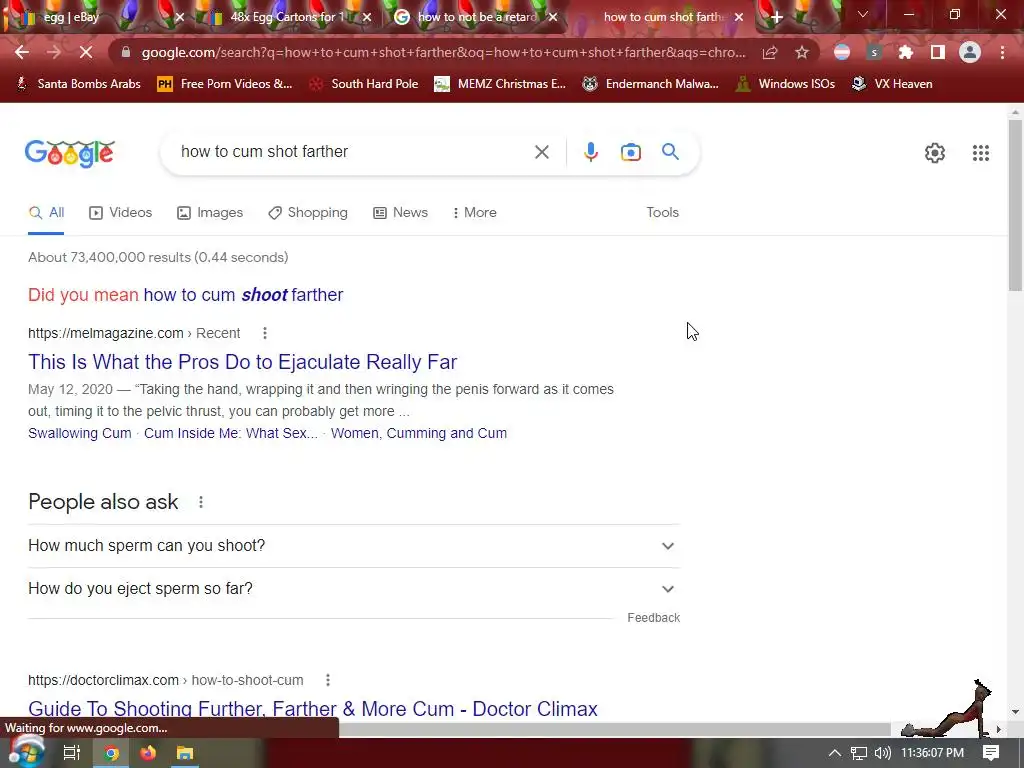Start voice search with the microphone icon

coord(590,152)
